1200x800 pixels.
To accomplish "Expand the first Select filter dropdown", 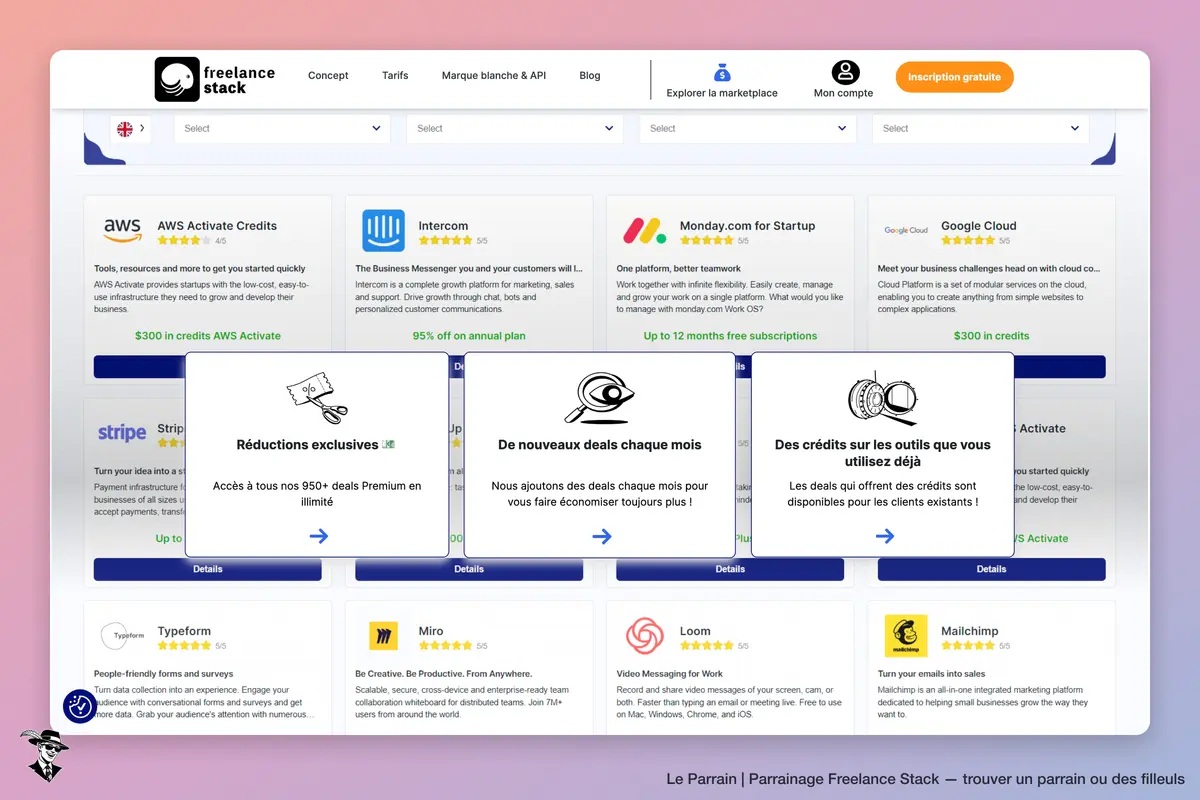I will (x=282, y=128).
